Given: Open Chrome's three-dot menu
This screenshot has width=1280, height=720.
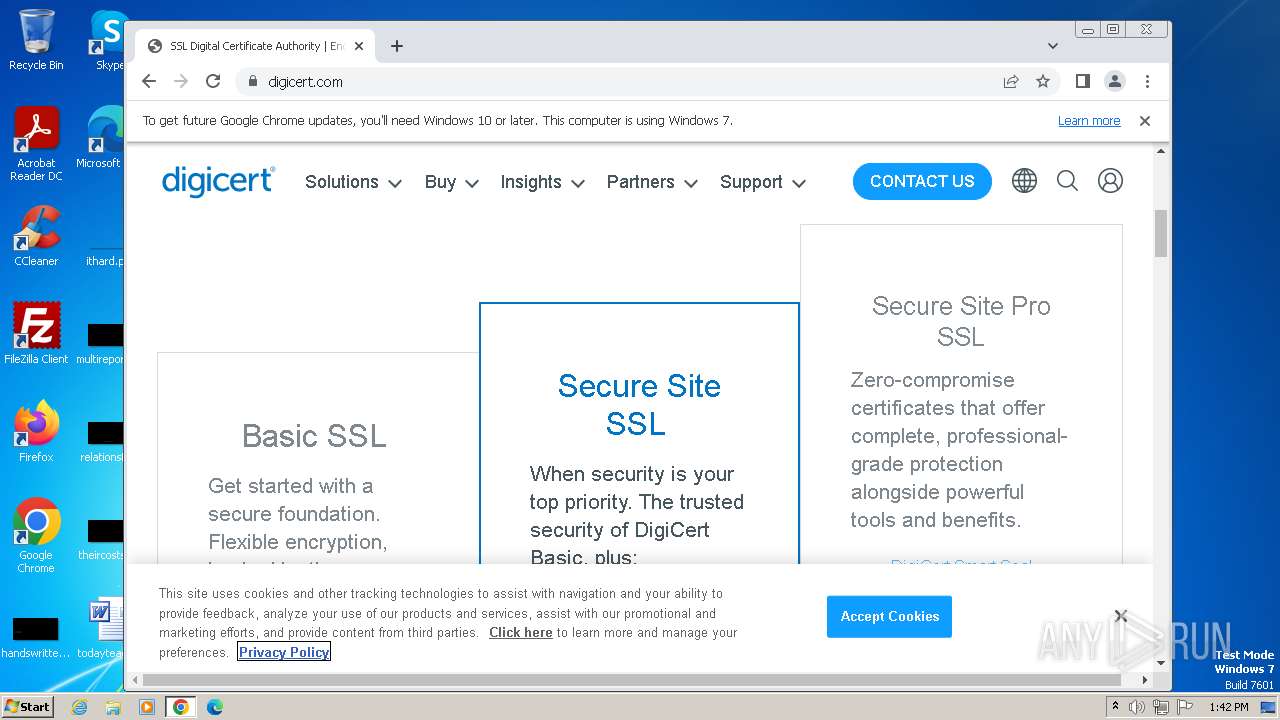Looking at the screenshot, I should 1147,82.
